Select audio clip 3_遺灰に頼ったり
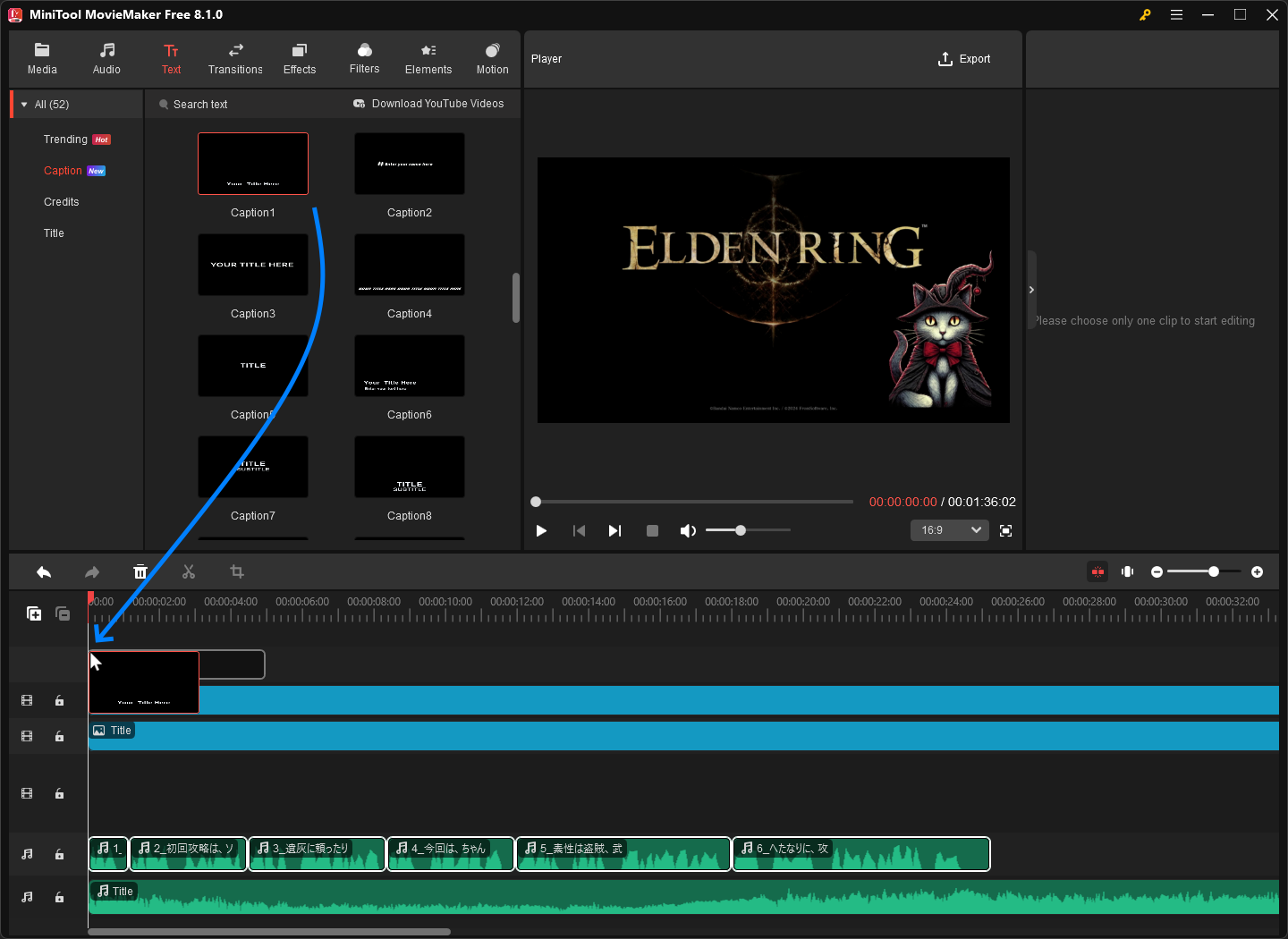 pyautogui.click(x=317, y=854)
